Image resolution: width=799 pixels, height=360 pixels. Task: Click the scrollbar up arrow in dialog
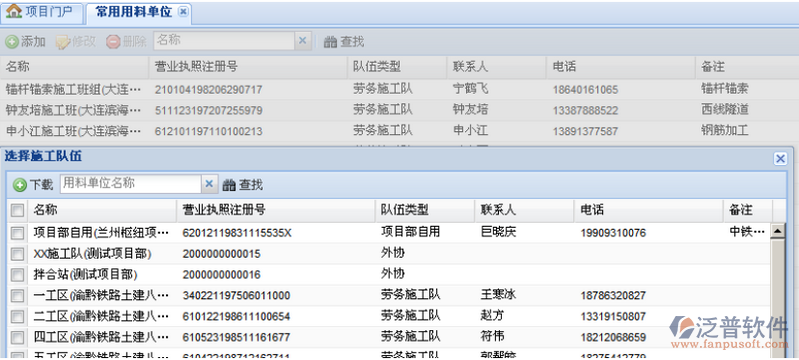click(778, 231)
